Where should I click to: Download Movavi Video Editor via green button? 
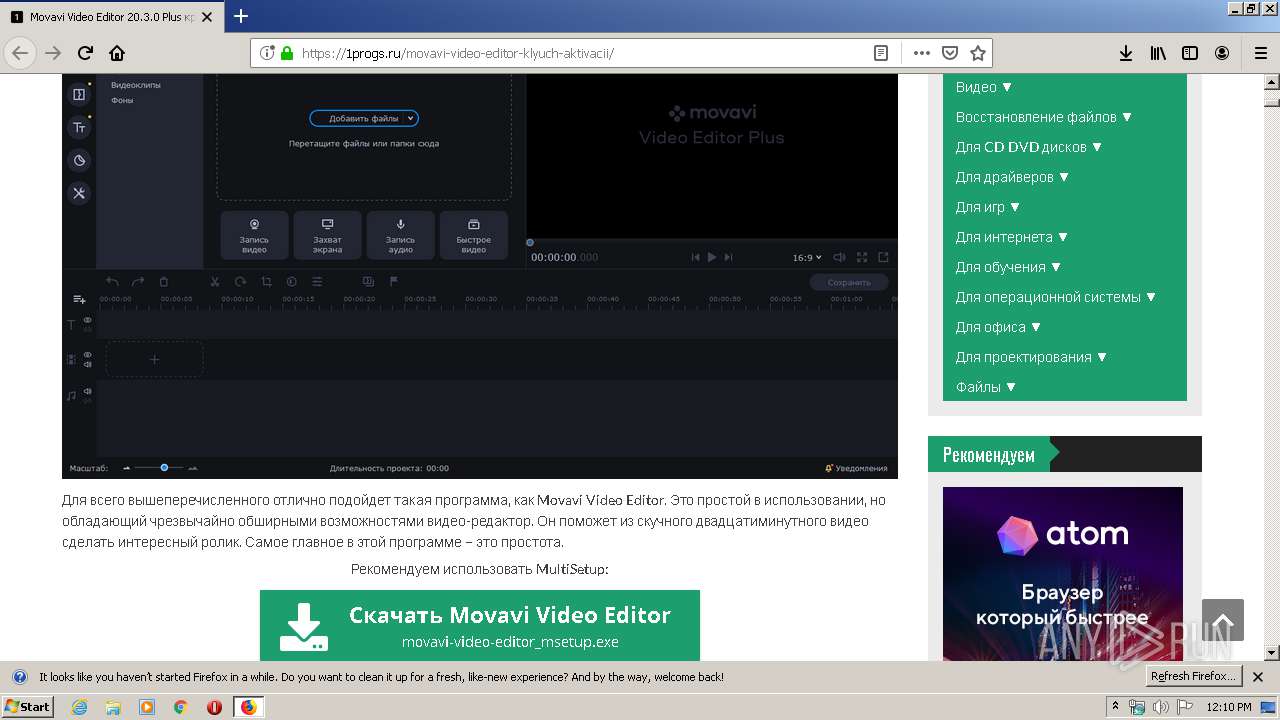pyautogui.click(x=480, y=625)
